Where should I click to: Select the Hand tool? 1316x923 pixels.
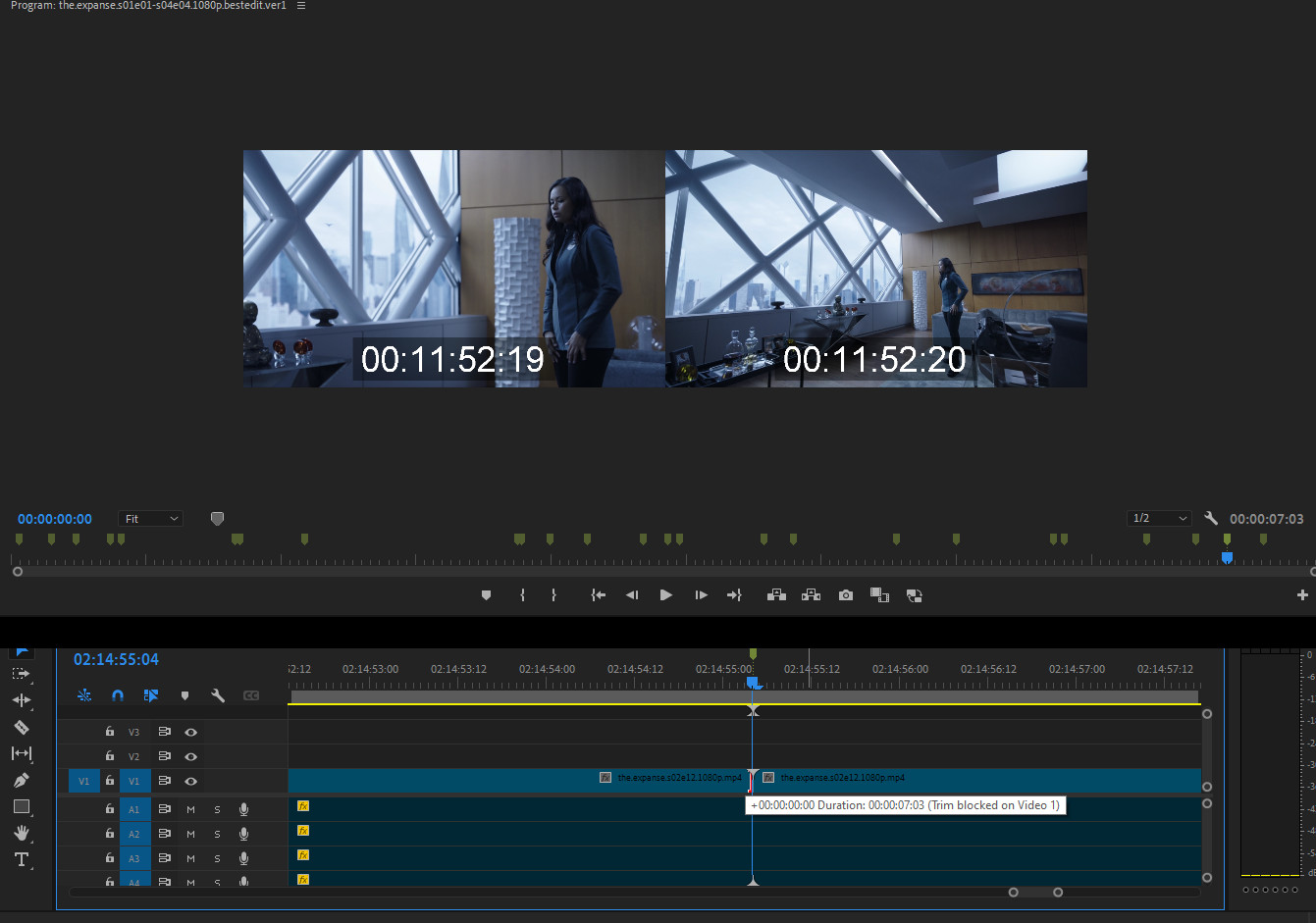pos(21,833)
